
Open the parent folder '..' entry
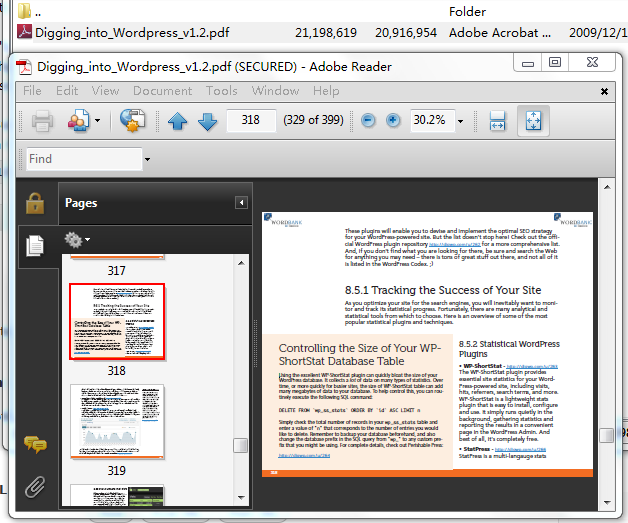coord(38,12)
